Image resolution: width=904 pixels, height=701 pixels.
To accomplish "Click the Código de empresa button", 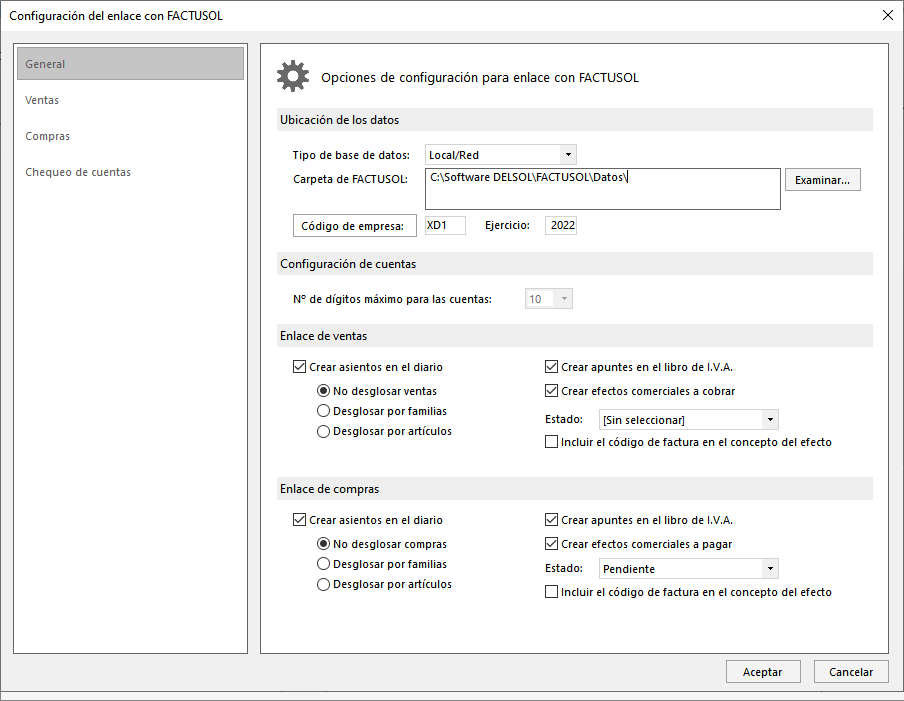I will [x=355, y=225].
